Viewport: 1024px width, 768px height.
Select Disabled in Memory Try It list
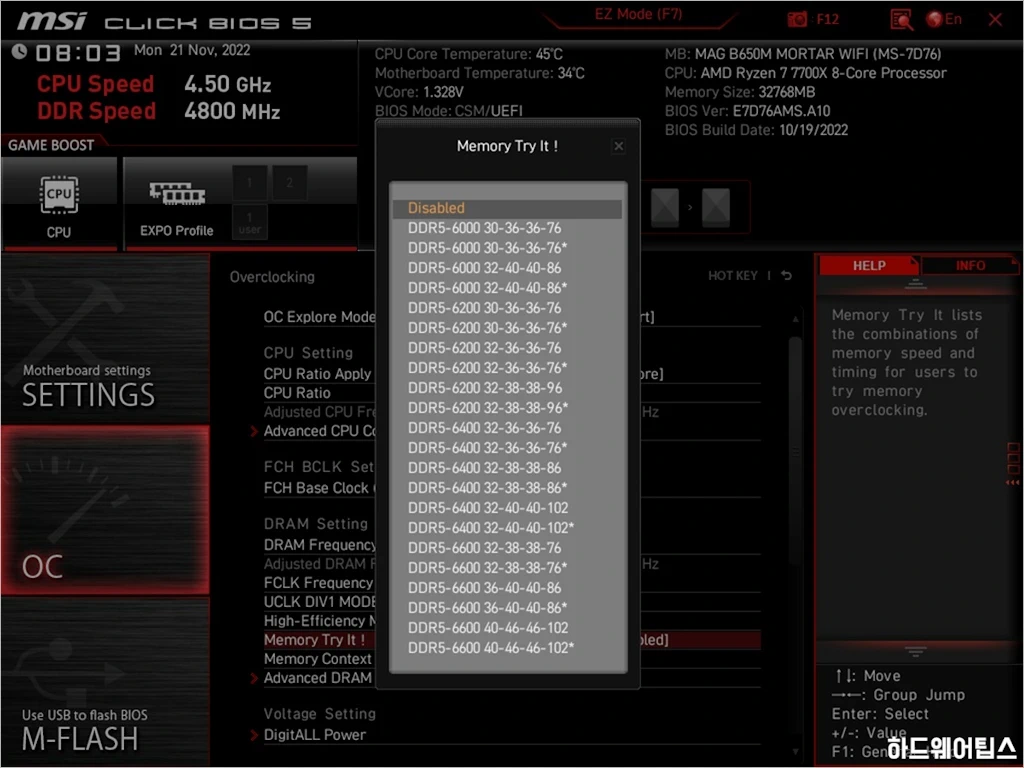(x=507, y=208)
